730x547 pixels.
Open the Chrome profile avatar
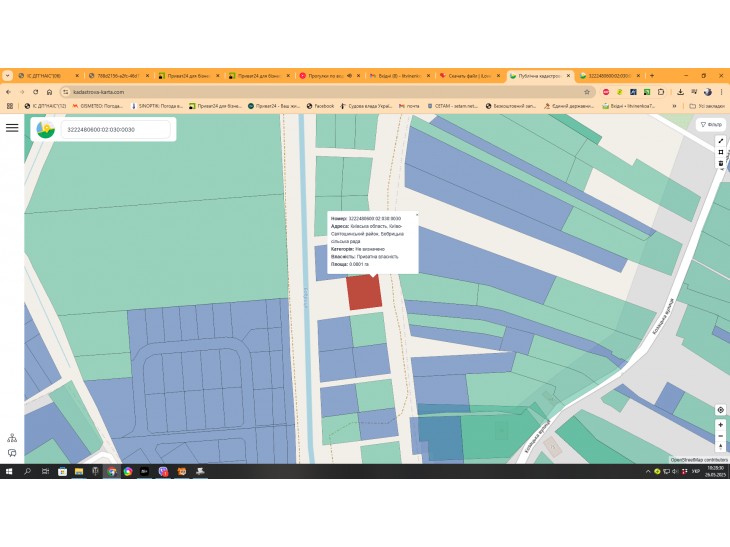[x=708, y=92]
